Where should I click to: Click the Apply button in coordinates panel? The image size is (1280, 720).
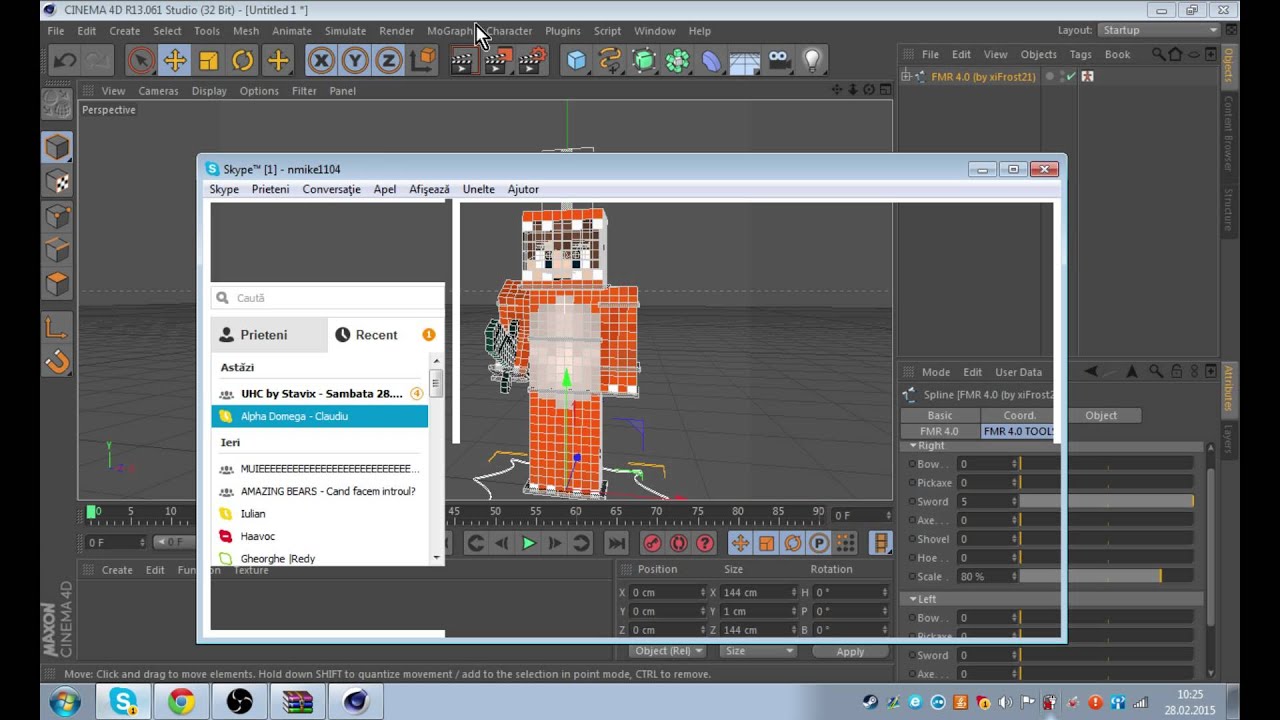[850, 652]
